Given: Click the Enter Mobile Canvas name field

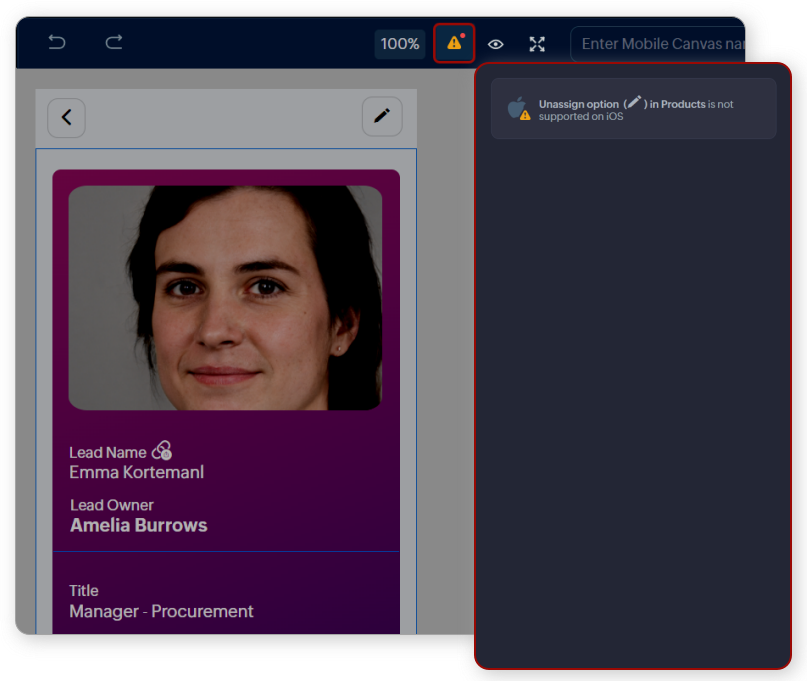Looking at the screenshot, I should click(660, 44).
